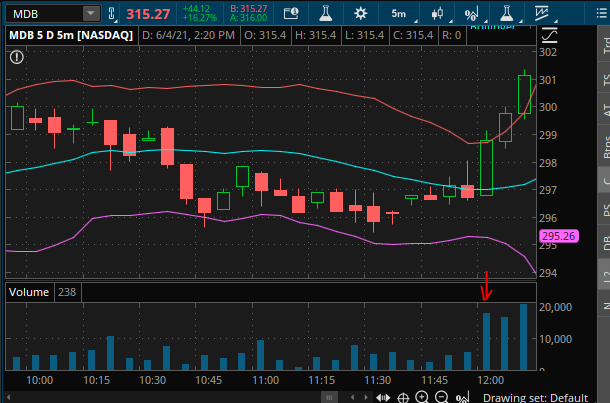Click the exclamation alert icon on chart
The width and height of the screenshot is (610, 403).
tap(17, 57)
